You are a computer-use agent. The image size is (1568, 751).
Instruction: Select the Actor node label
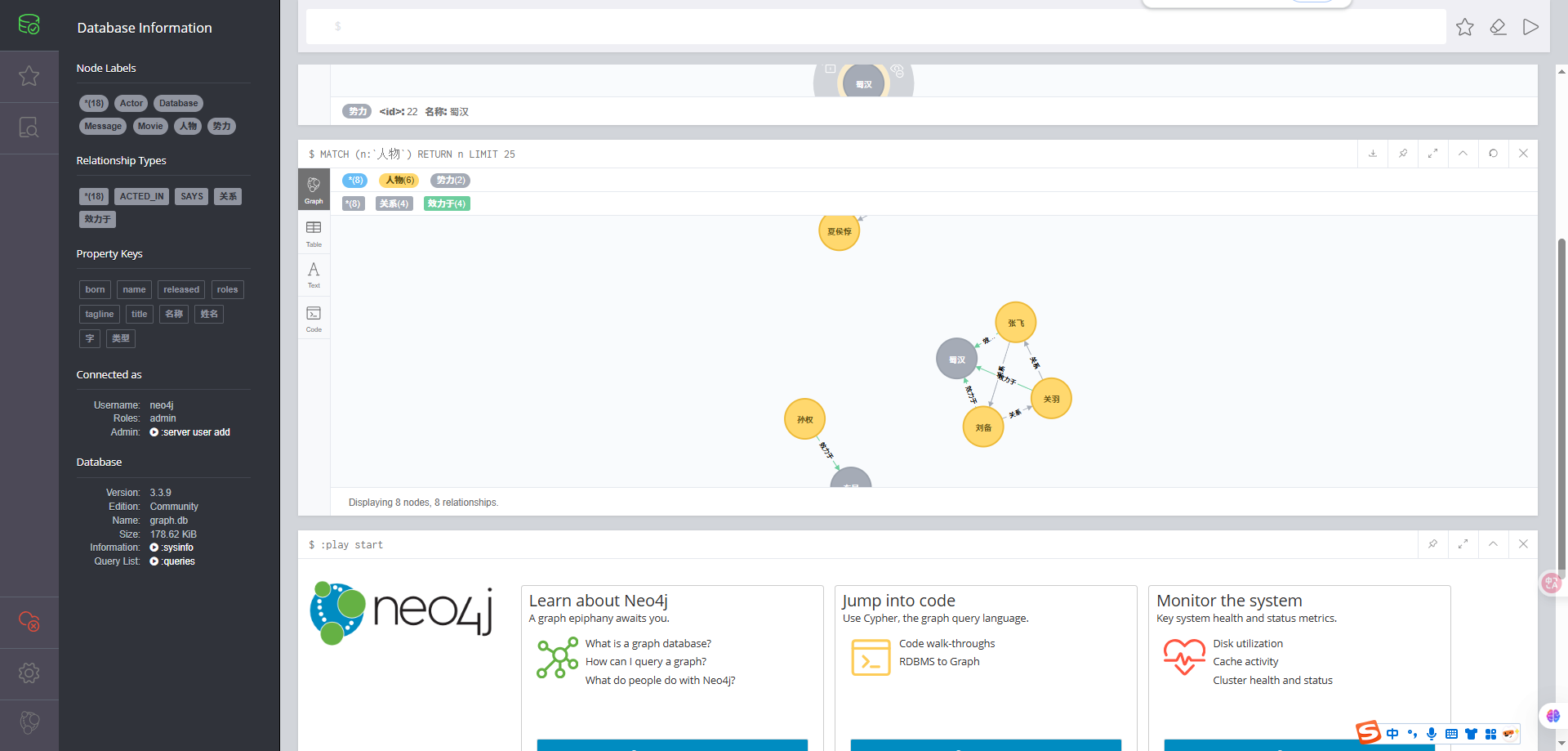131,103
